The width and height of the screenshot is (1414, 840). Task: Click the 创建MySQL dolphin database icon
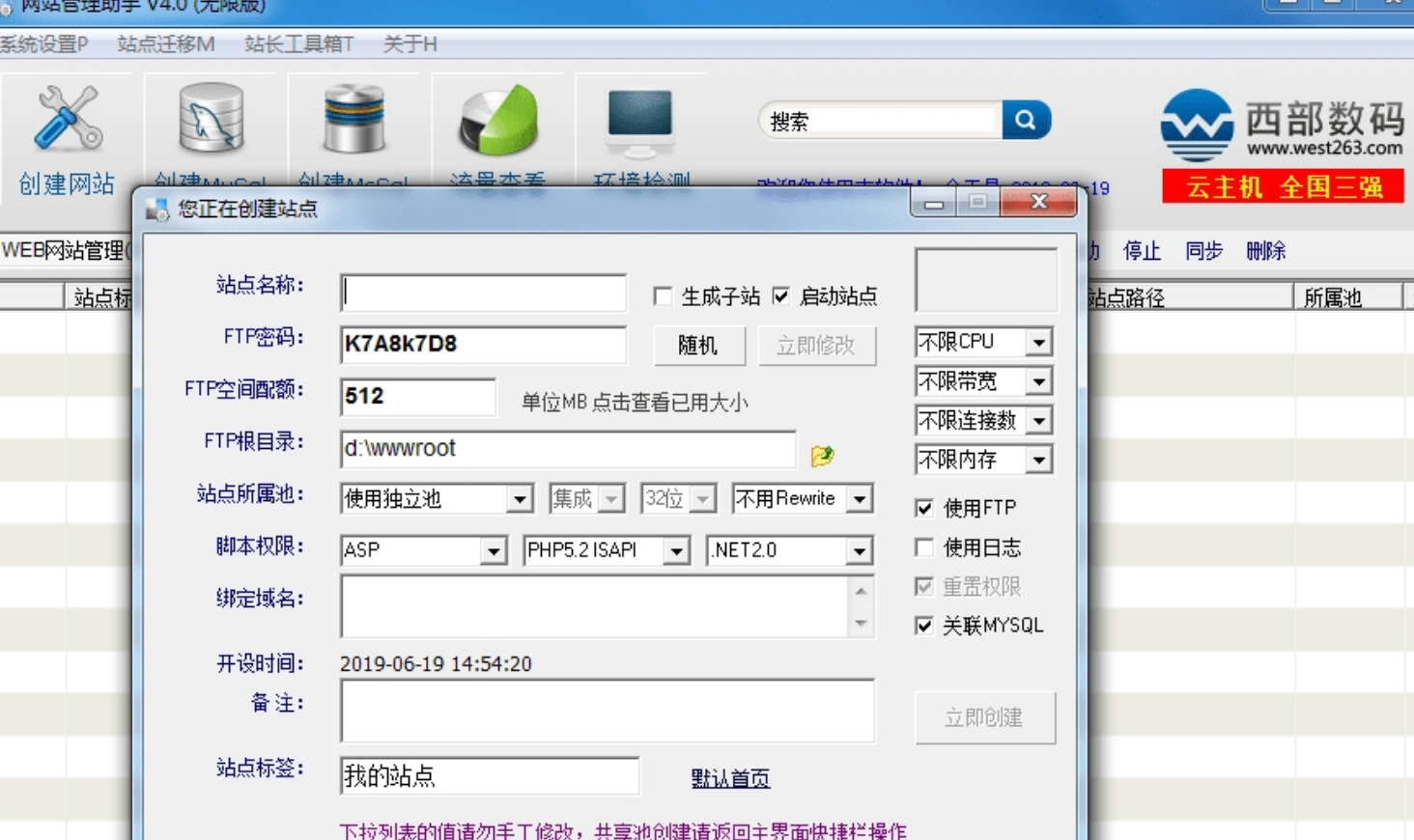pyautogui.click(x=212, y=119)
